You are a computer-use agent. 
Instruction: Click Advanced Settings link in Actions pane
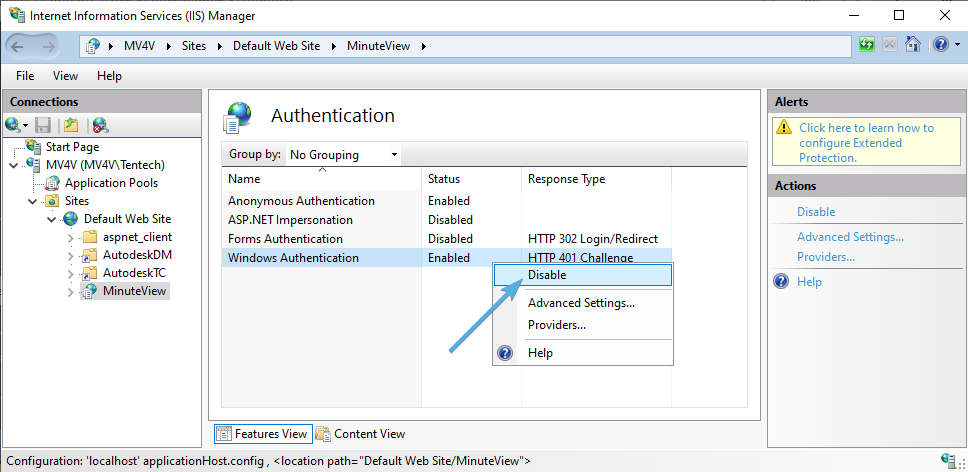pos(850,237)
